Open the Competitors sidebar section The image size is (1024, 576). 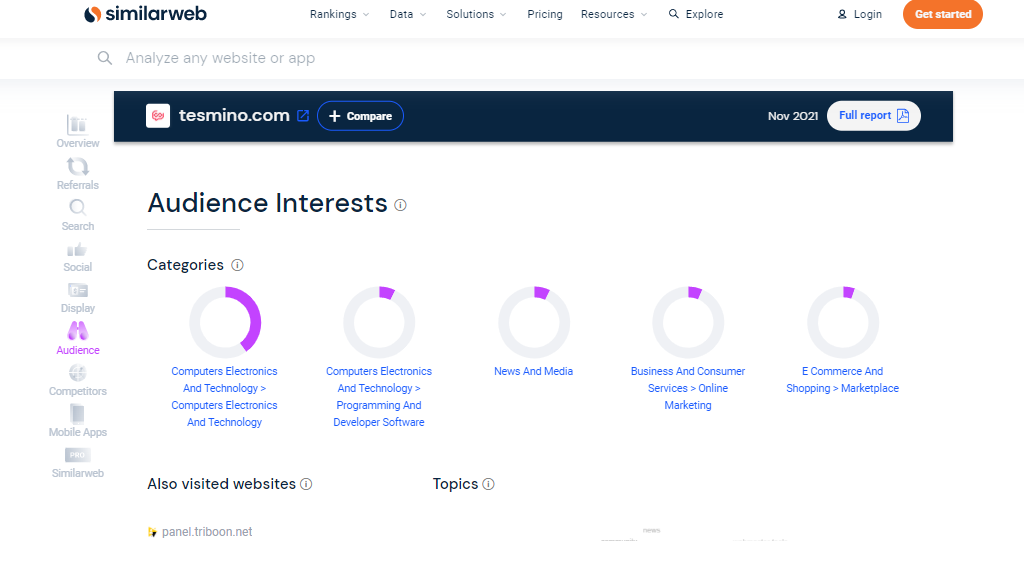pyautogui.click(x=78, y=380)
